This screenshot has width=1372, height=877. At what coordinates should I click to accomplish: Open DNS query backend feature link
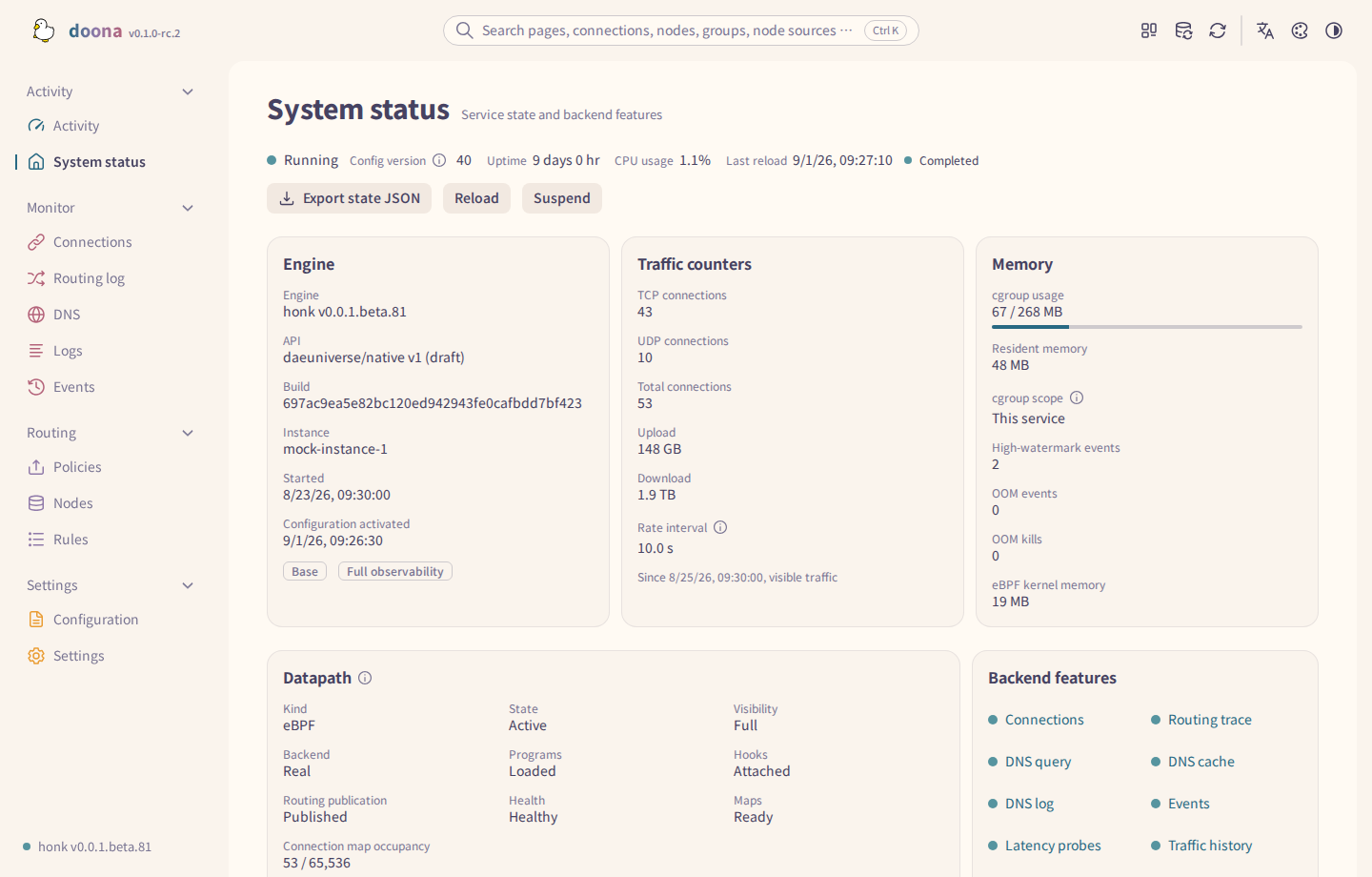coord(1038,762)
